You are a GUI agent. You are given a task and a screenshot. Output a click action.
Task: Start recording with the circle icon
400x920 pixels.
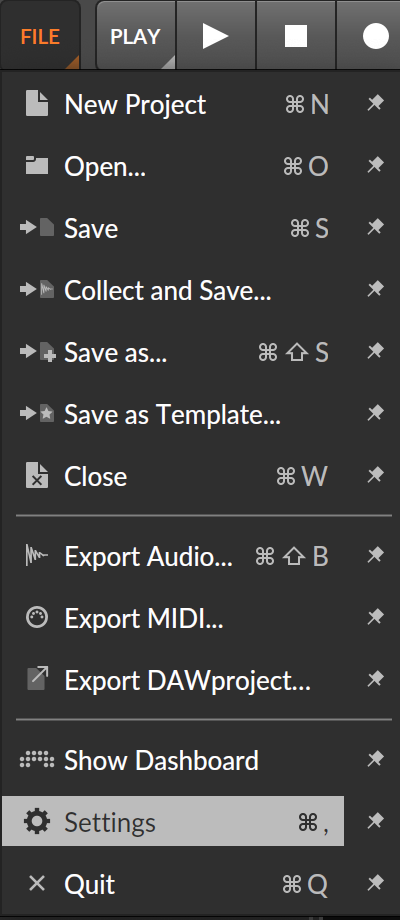[x=375, y=36]
